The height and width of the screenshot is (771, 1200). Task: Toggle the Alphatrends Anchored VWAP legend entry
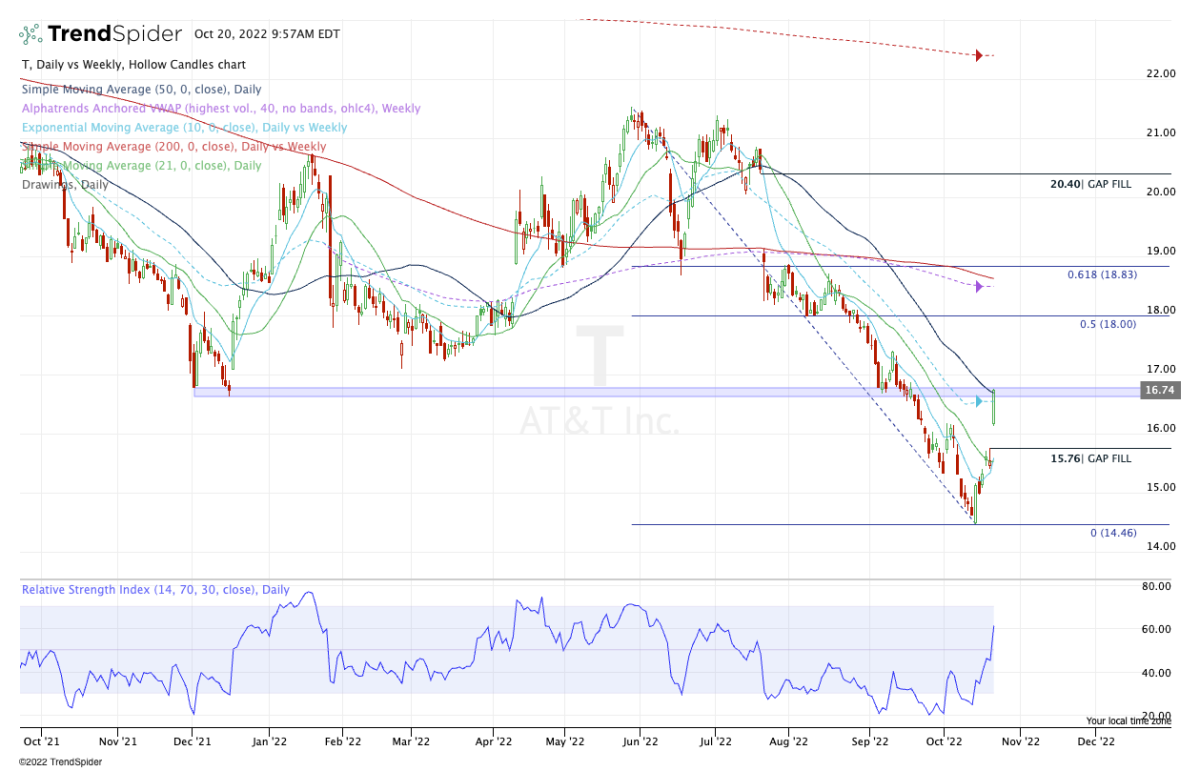pyautogui.click(x=220, y=109)
